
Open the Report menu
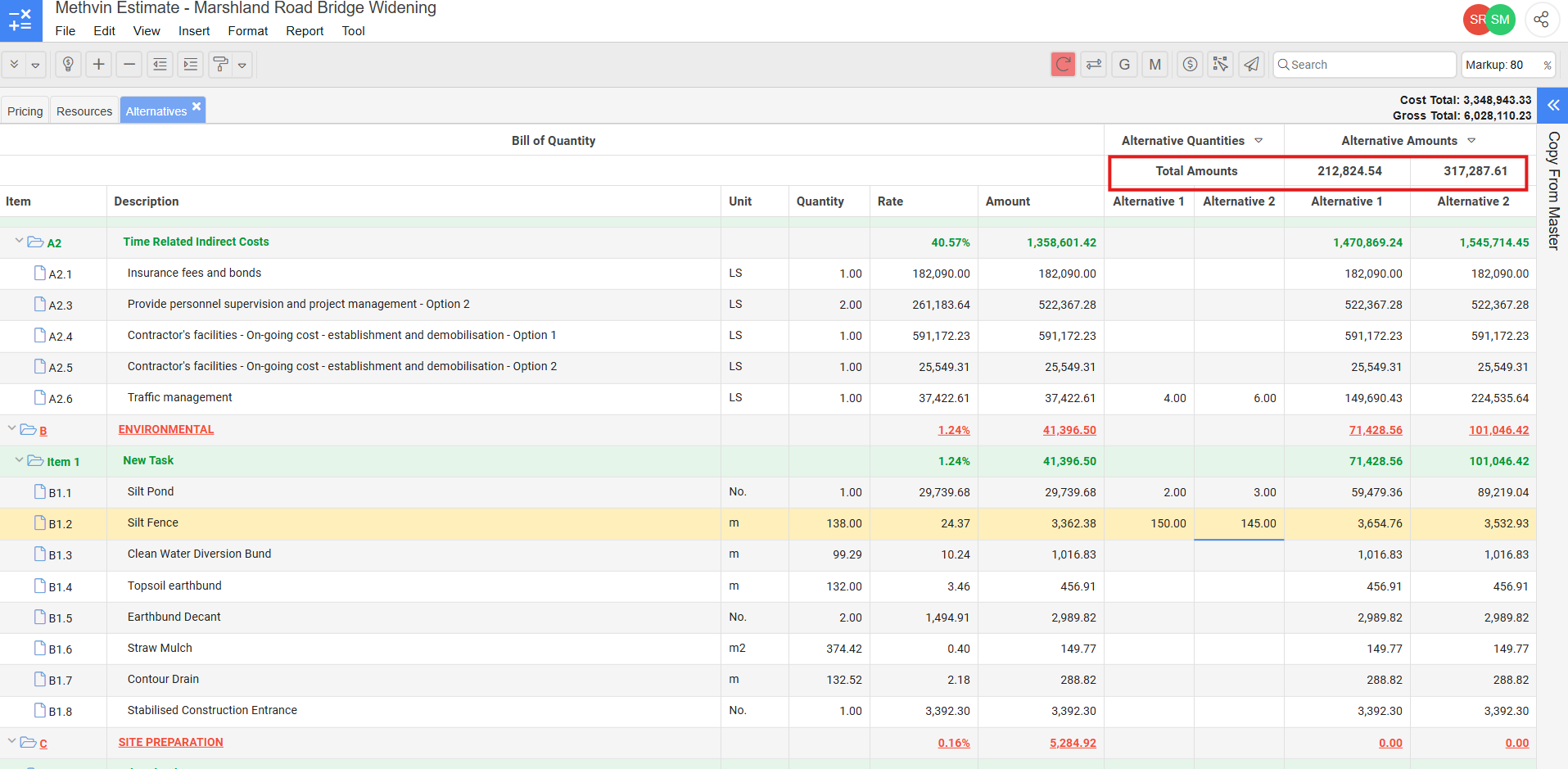point(305,31)
